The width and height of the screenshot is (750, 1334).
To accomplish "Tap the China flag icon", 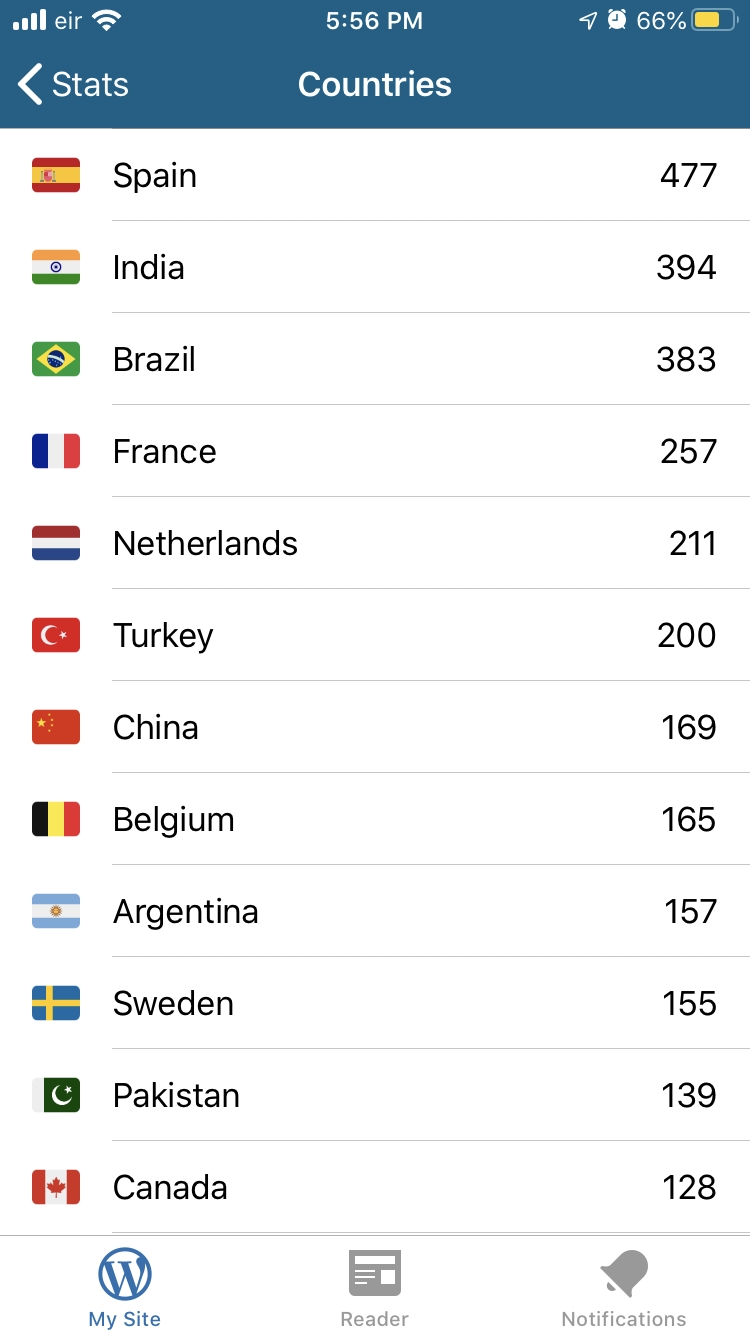I will (56, 727).
